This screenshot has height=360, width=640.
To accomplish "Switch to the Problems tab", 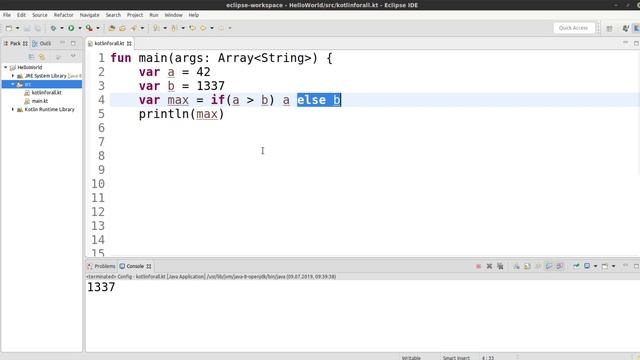I will click(102, 266).
